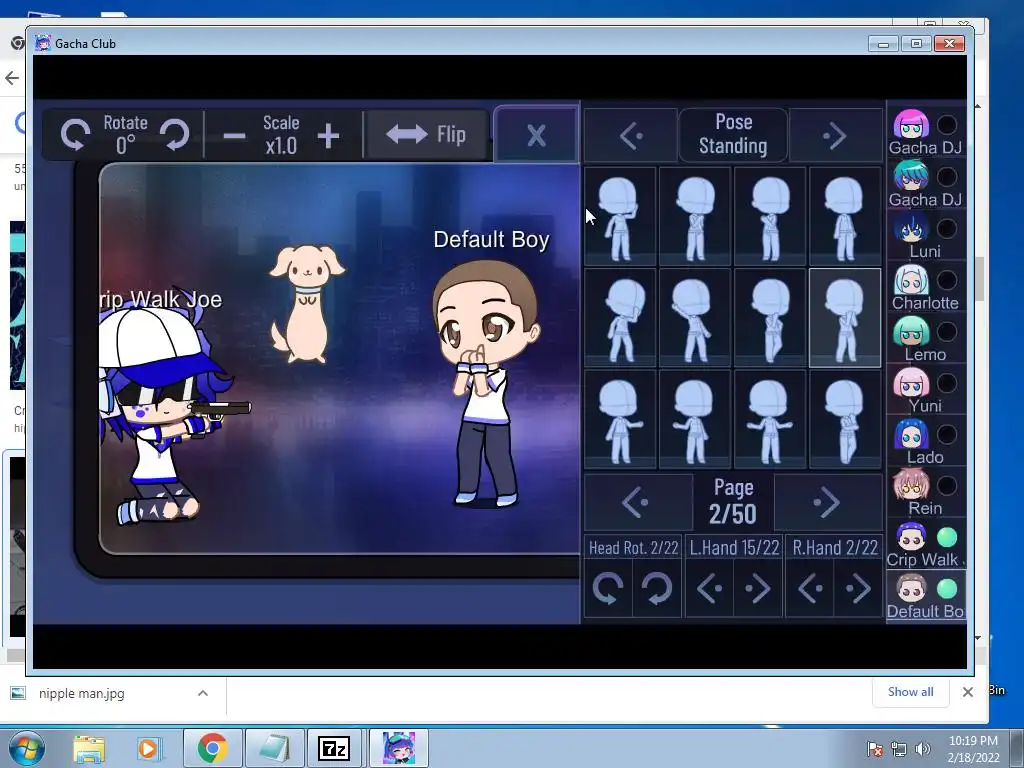The image size is (1024, 768).
Task: Go to next pose page arrow
Action: point(828,502)
